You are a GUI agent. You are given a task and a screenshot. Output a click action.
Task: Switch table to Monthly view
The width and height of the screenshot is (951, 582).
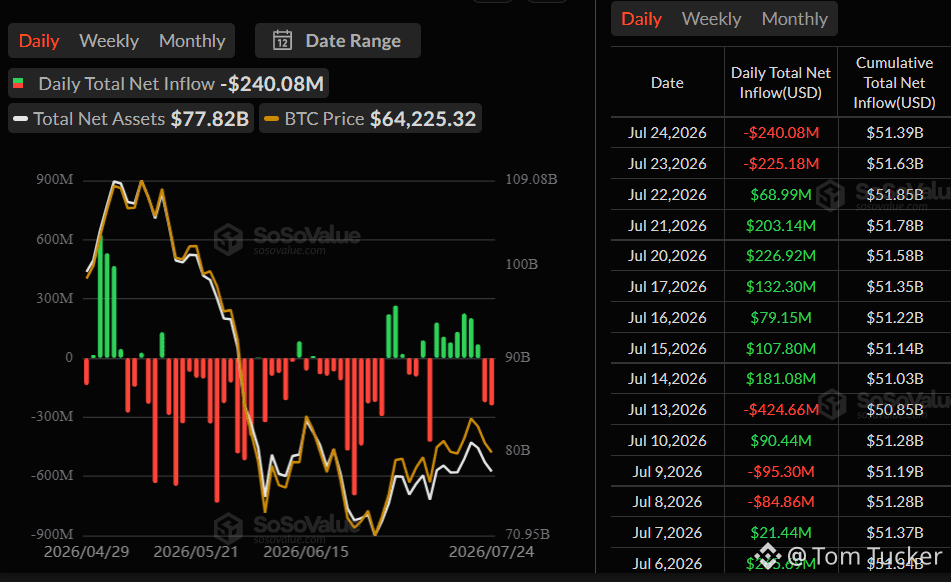tap(795, 19)
